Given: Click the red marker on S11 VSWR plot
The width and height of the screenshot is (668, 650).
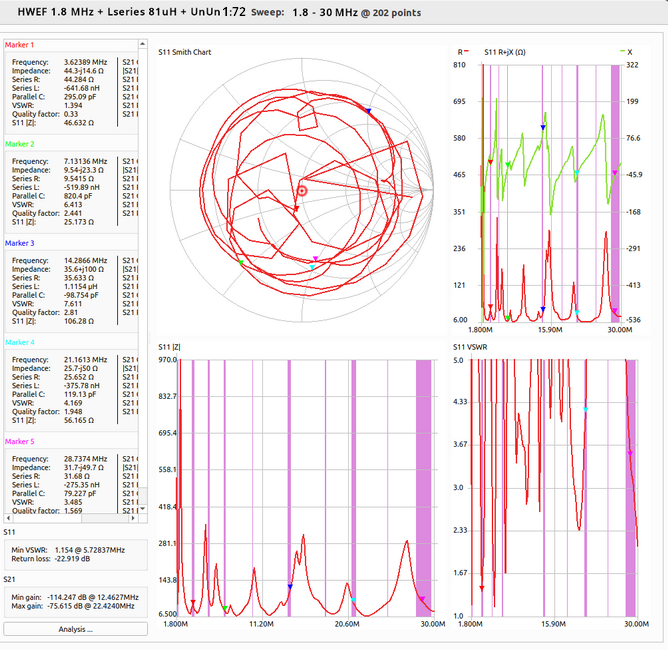Looking at the screenshot, I should pyautogui.click(x=482, y=589).
